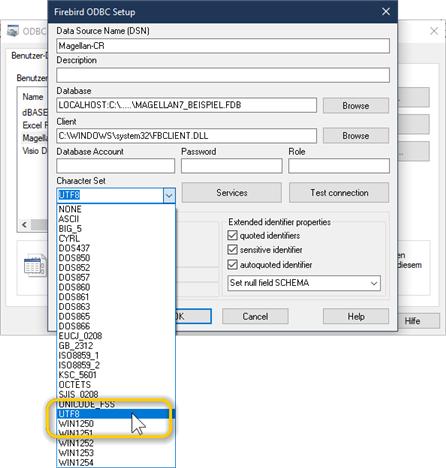Viewport: 446px width, 468px height.
Task: Click the Hilfe button in ODBC window
Action: click(419, 321)
